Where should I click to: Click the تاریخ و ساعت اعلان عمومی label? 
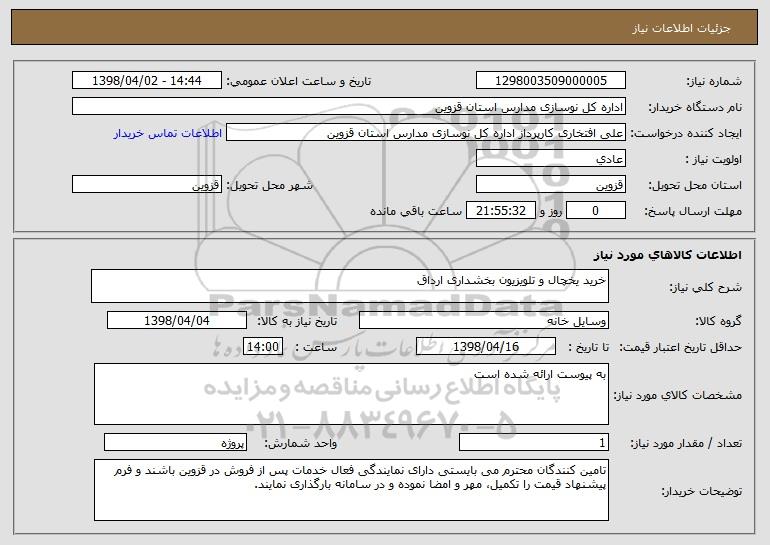pos(299,81)
